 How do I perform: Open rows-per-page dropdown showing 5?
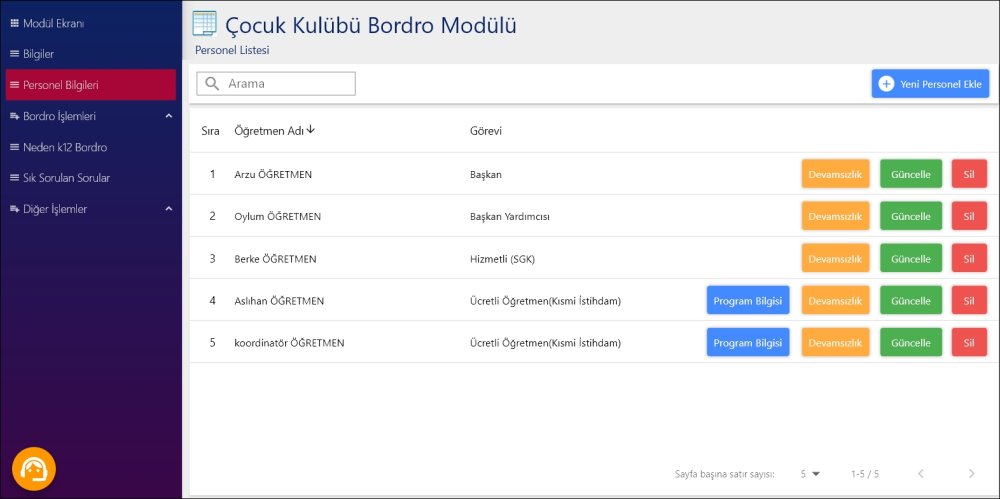810,474
